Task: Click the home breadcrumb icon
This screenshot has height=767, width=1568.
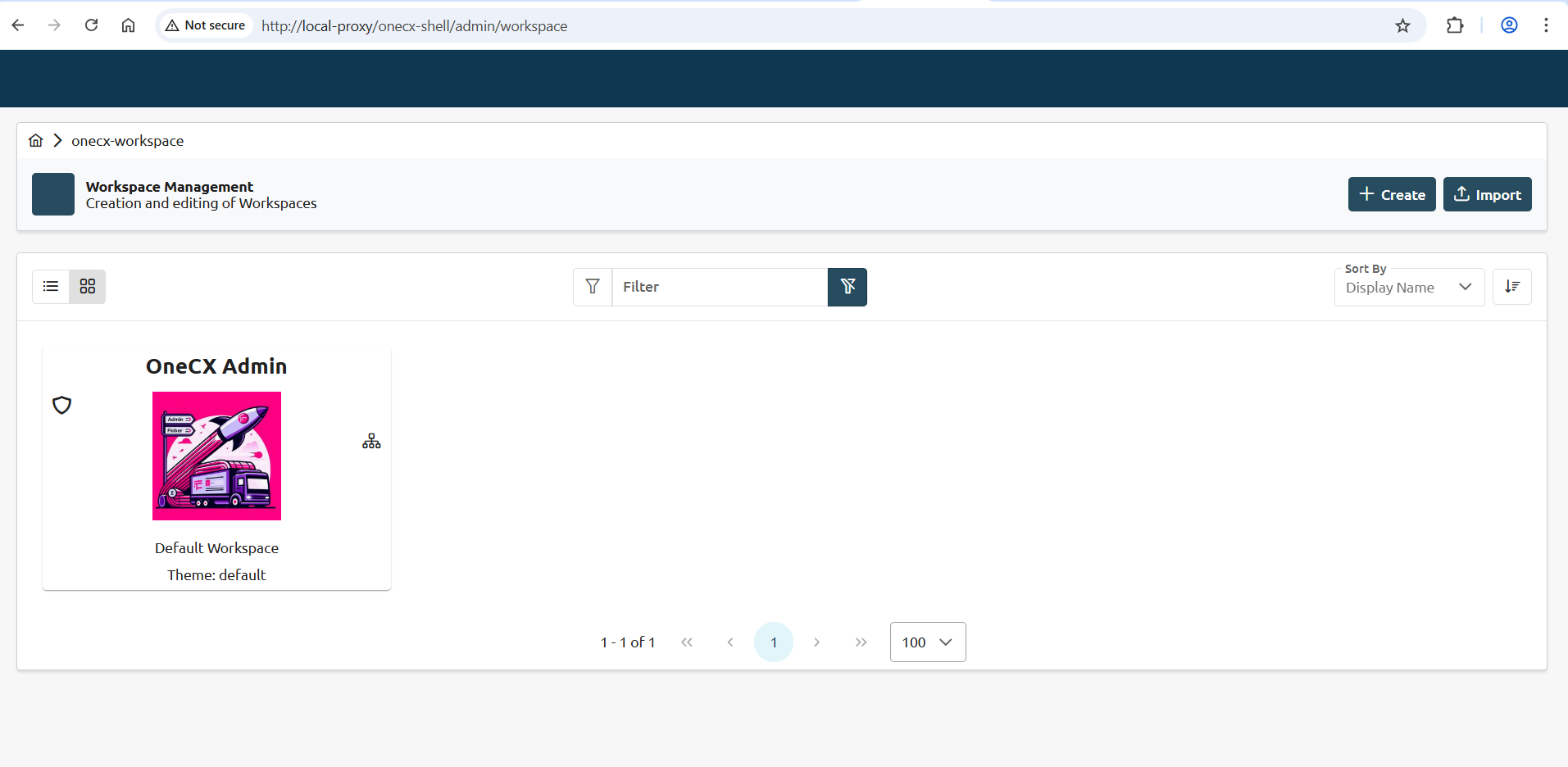Action: tap(35, 140)
